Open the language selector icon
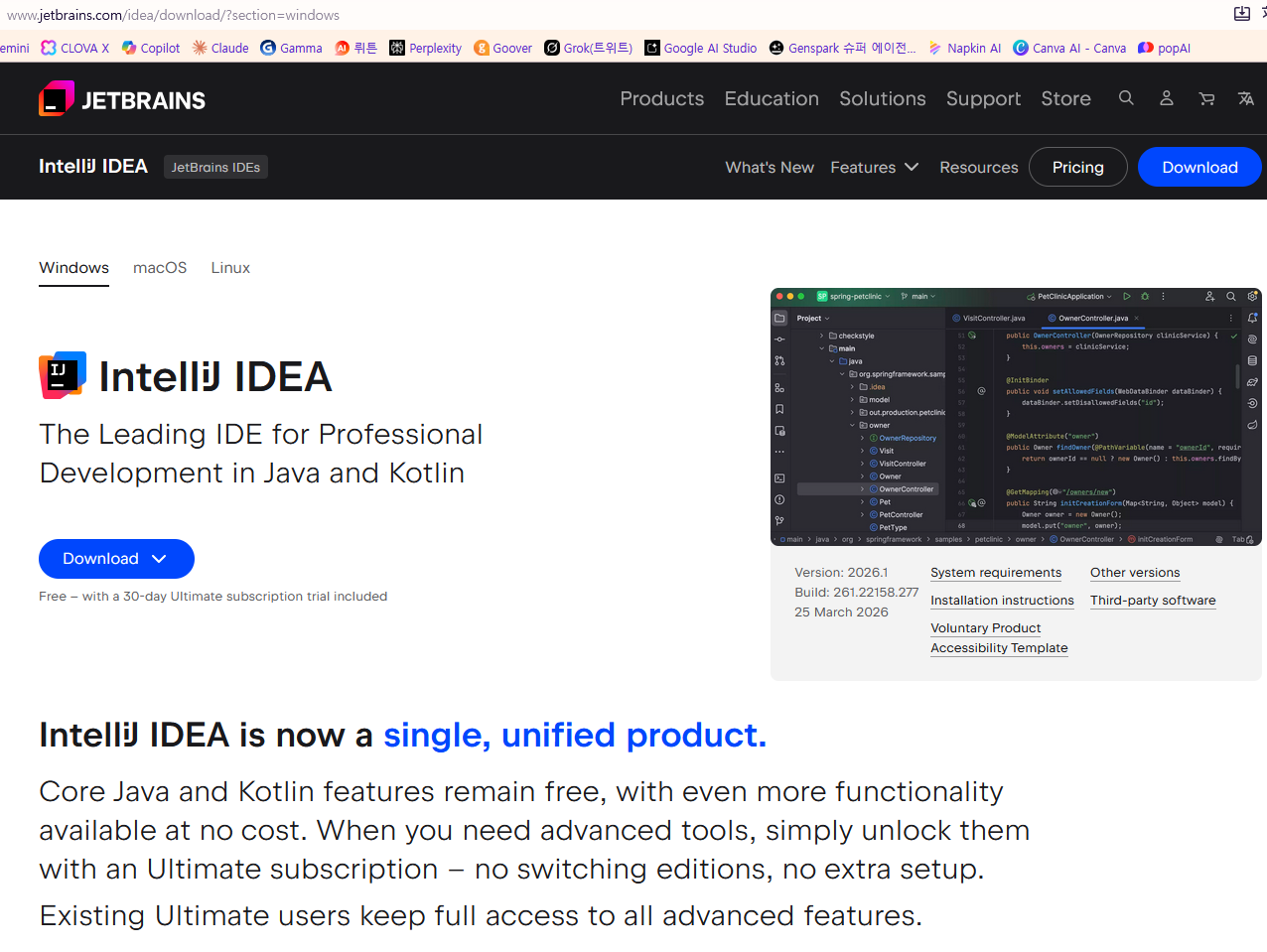Screen dimensions: 1267x952 coord(1246,98)
